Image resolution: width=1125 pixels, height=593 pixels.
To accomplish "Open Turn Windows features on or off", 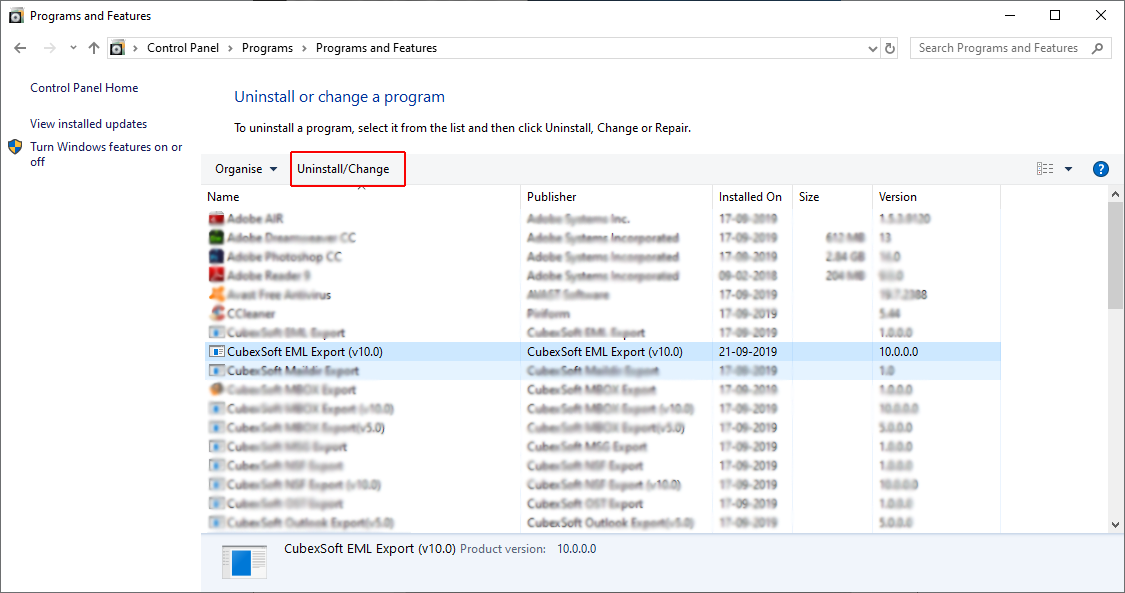I will click(x=106, y=154).
